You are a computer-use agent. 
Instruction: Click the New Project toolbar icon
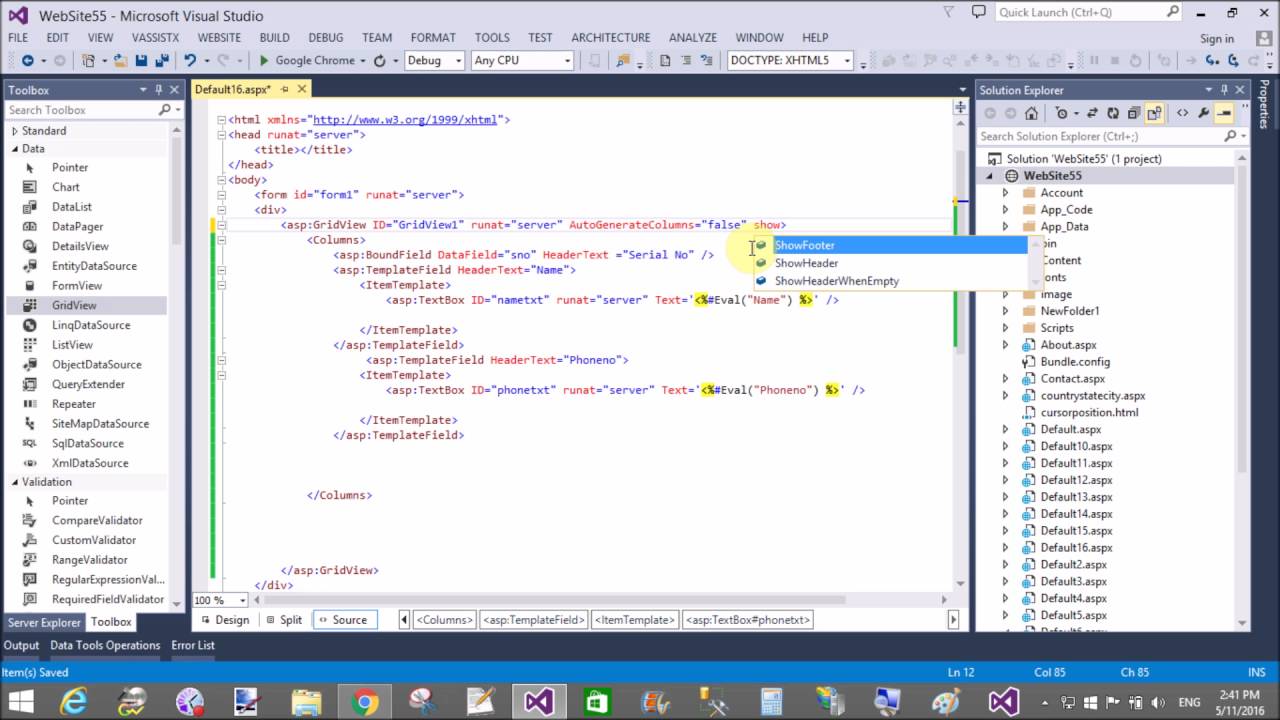[90, 60]
